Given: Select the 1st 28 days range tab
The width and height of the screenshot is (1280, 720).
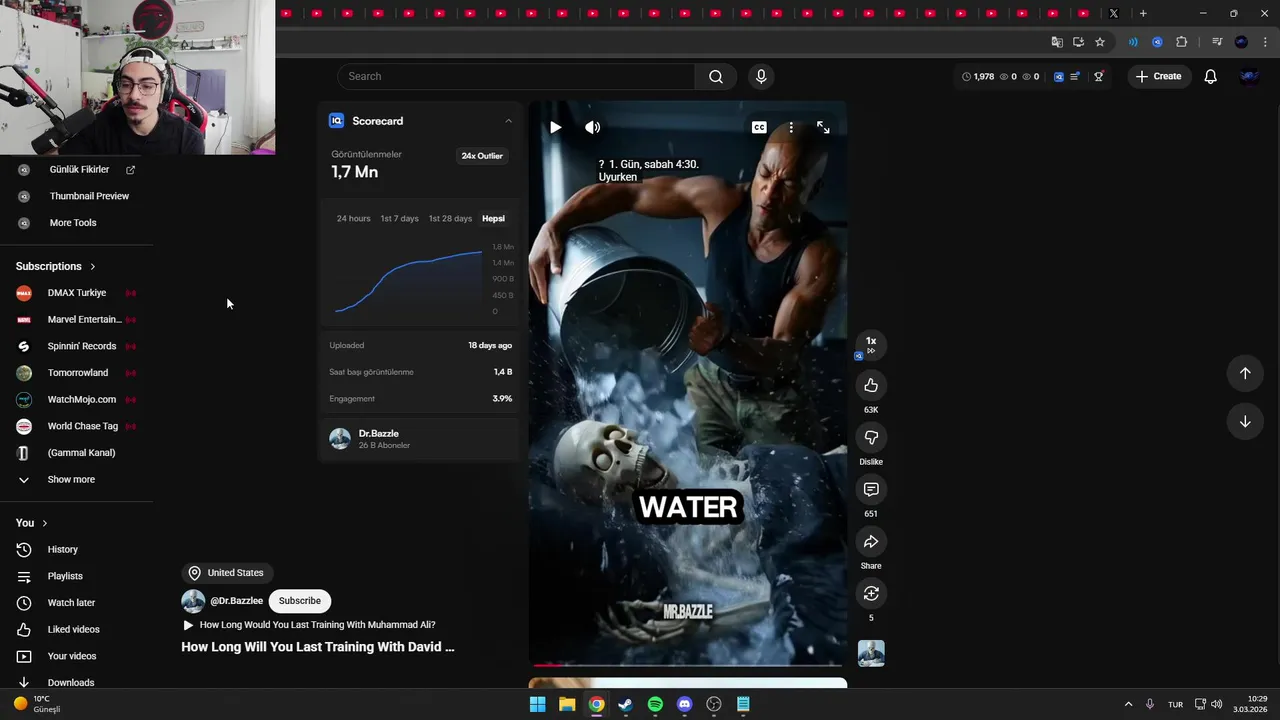Looking at the screenshot, I should 450,218.
